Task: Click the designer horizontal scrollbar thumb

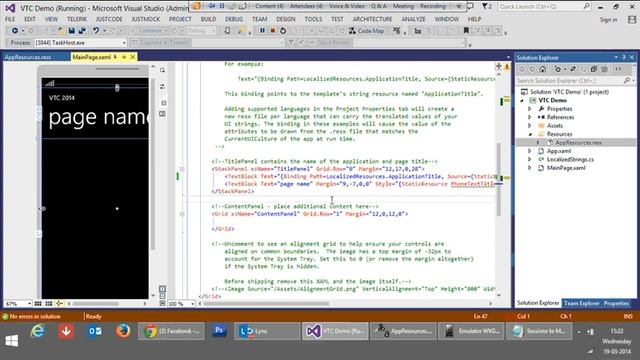Action: click(96, 304)
